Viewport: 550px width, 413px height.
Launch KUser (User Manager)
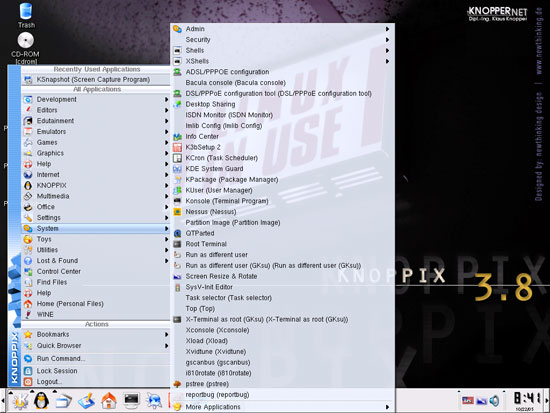pyautogui.click(x=283, y=190)
